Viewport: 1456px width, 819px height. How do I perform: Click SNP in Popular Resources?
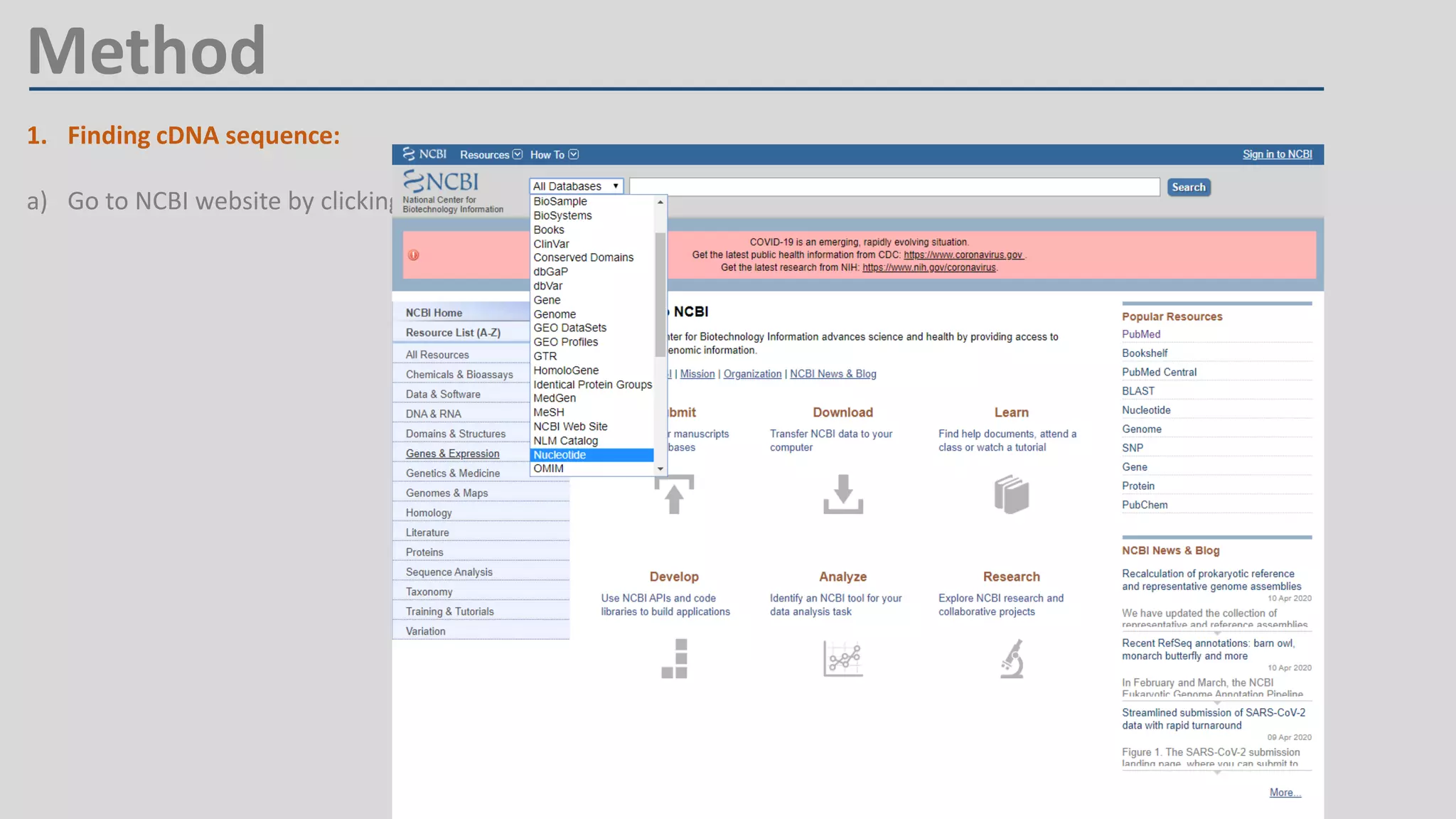click(1133, 448)
